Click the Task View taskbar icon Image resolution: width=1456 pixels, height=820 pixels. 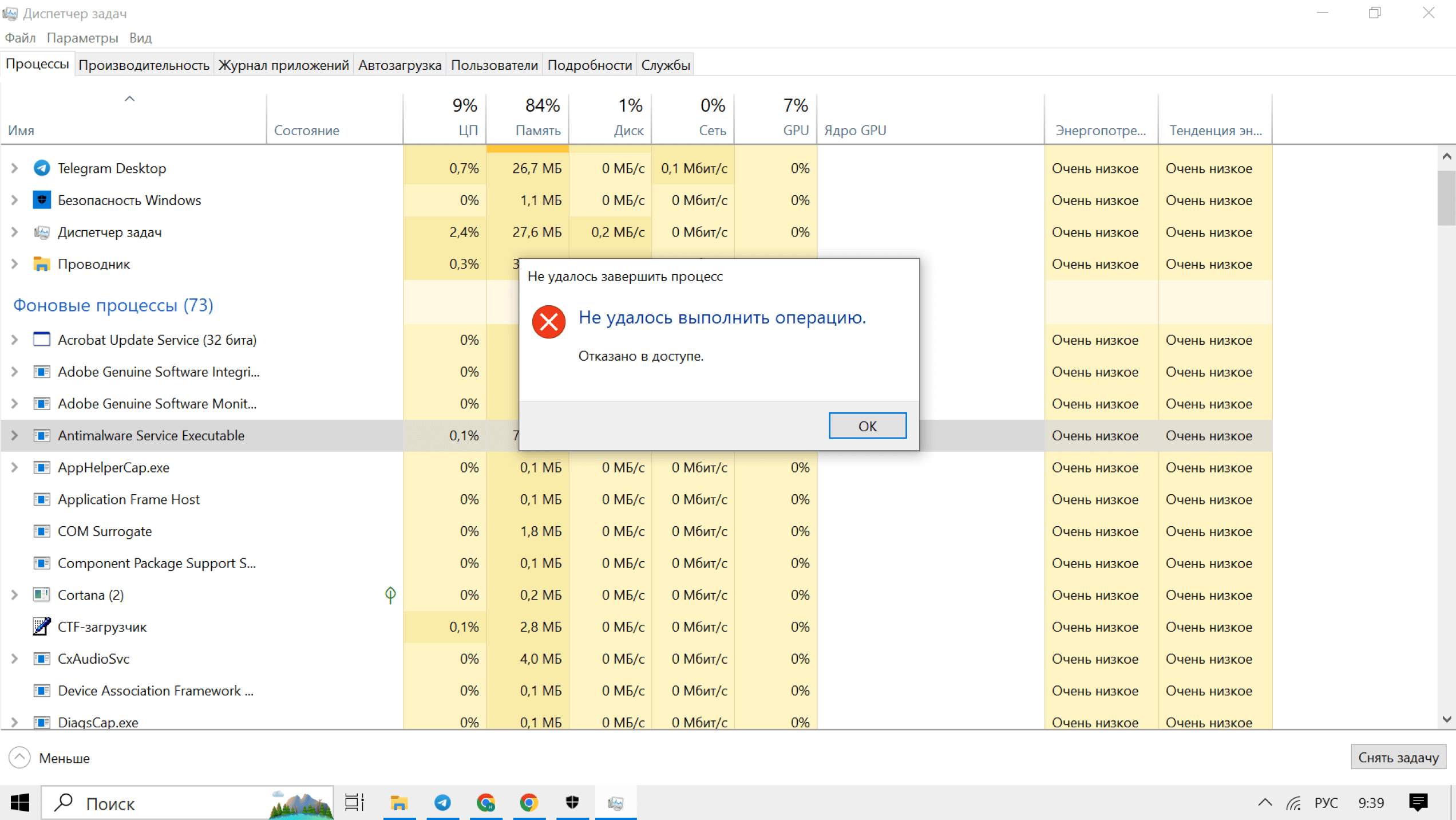point(354,803)
